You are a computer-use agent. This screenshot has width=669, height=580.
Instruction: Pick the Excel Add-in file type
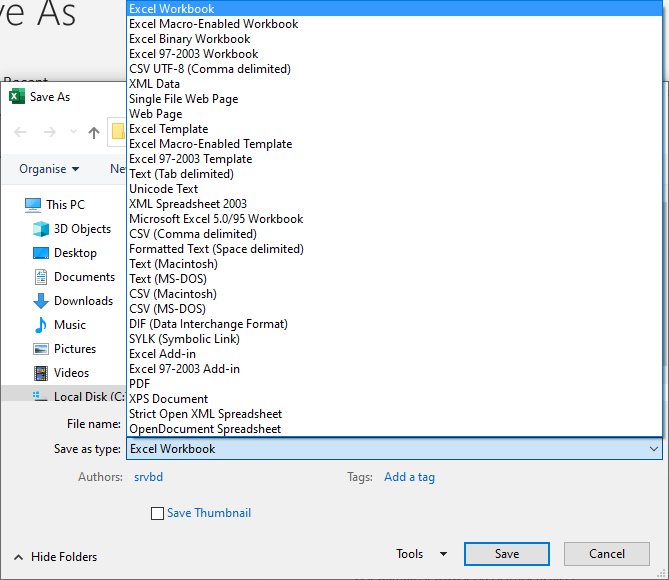(x=395, y=354)
